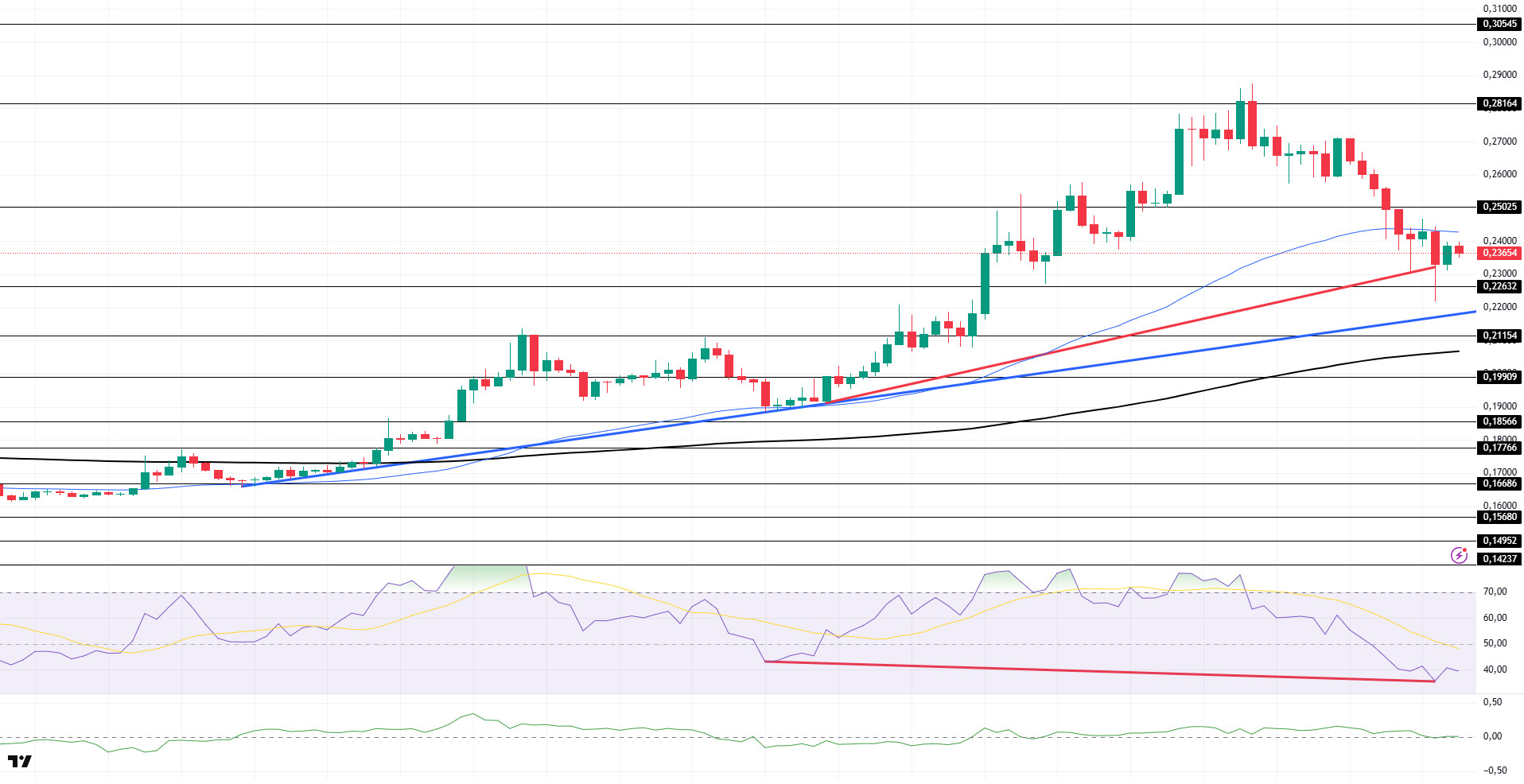Screen dimensions: 1524x784
Task: Click the 0,27000 price axis value
Action: click(x=1499, y=142)
